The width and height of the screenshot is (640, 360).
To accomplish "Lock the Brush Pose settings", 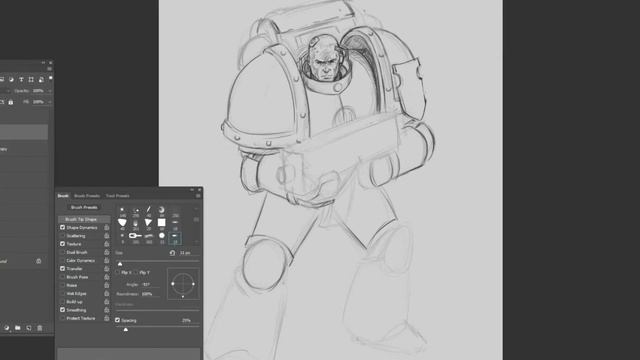I will (x=107, y=277).
